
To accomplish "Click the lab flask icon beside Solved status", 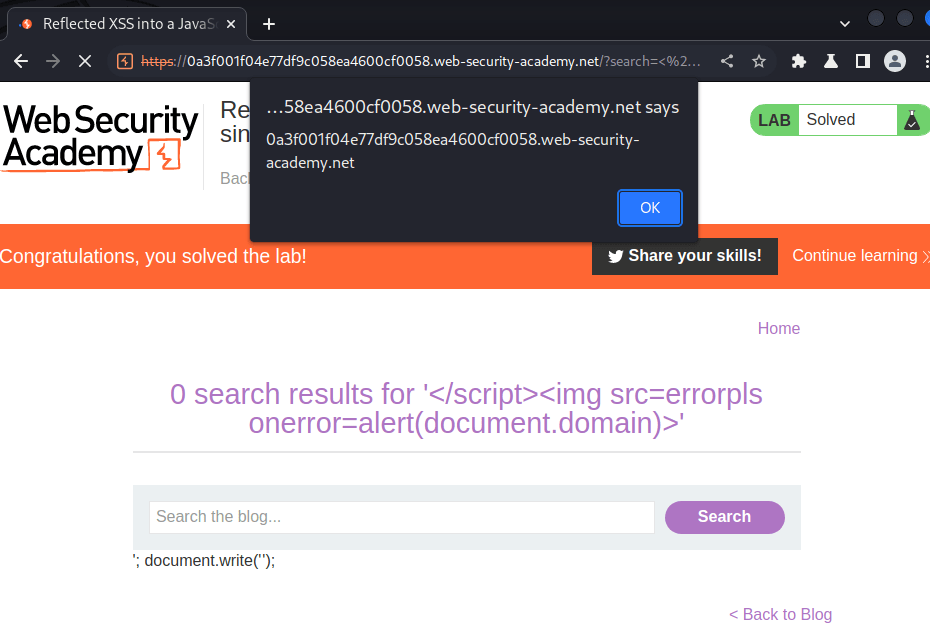I will coord(911,120).
